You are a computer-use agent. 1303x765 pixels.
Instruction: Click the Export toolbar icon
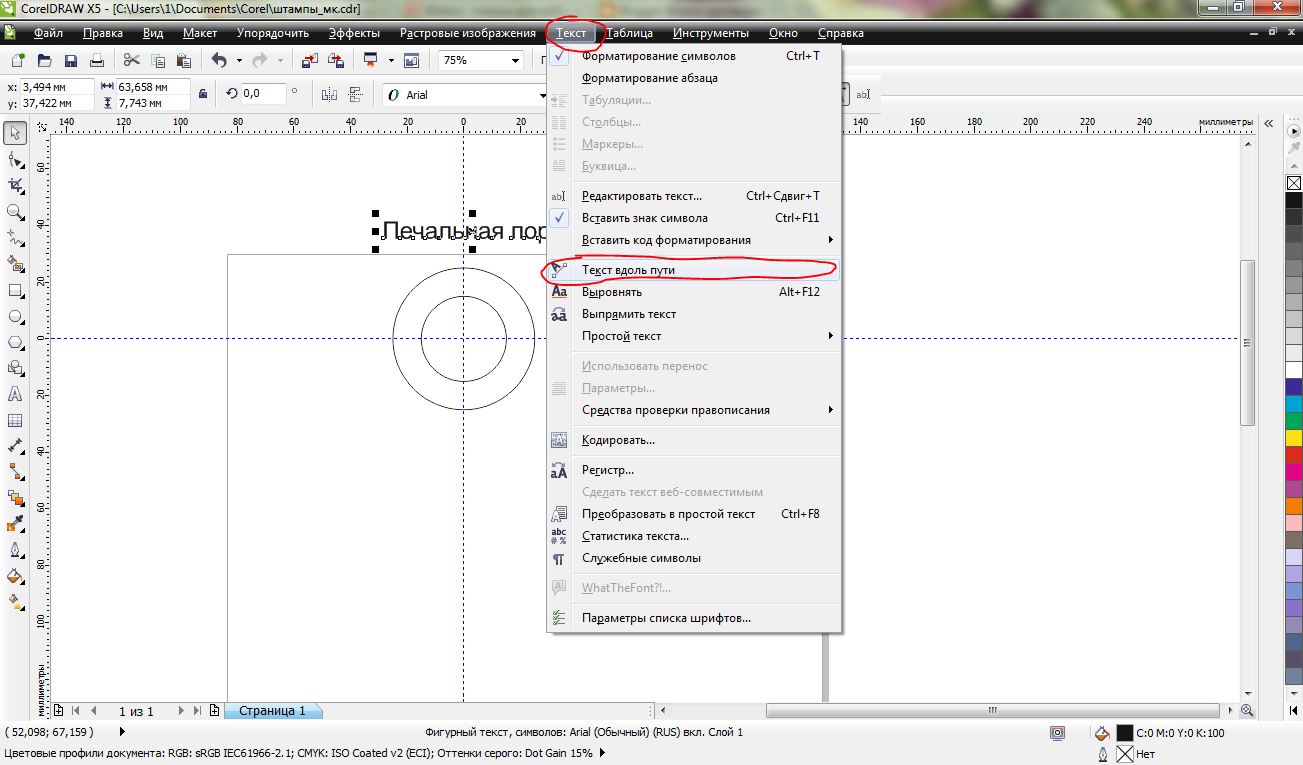click(335, 61)
